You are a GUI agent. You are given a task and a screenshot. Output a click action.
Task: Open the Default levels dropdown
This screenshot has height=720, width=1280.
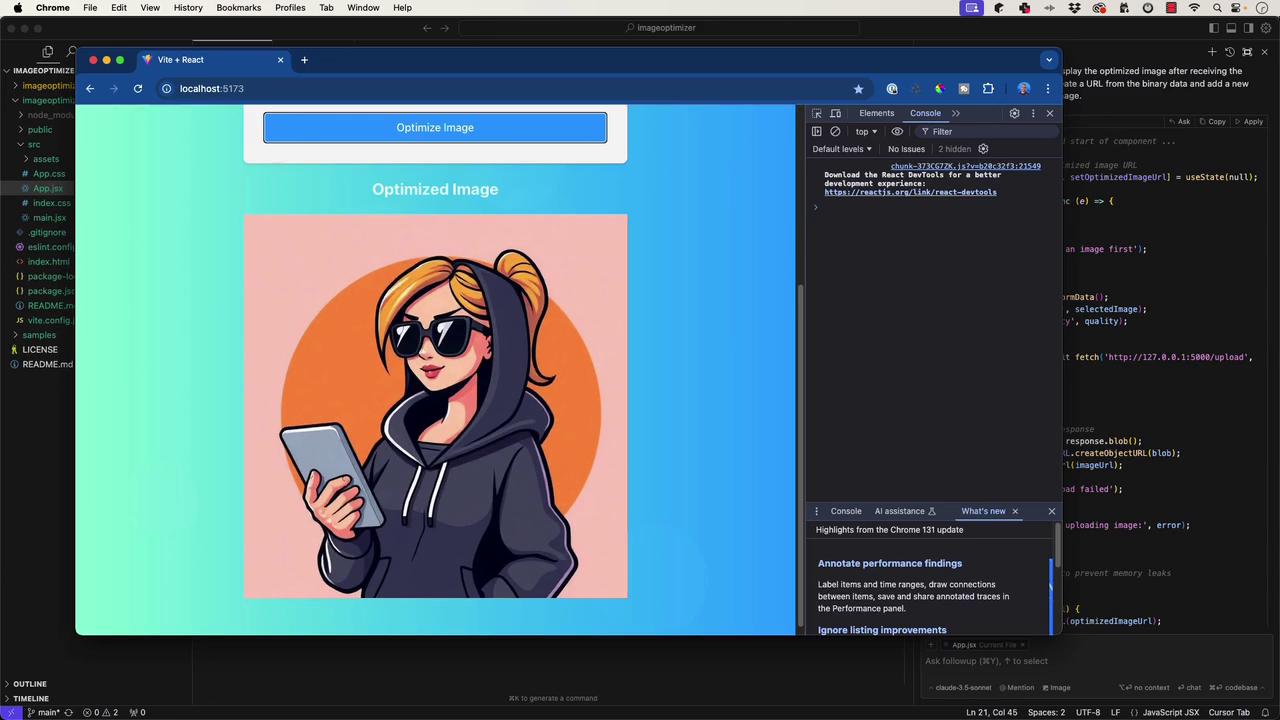[842, 149]
